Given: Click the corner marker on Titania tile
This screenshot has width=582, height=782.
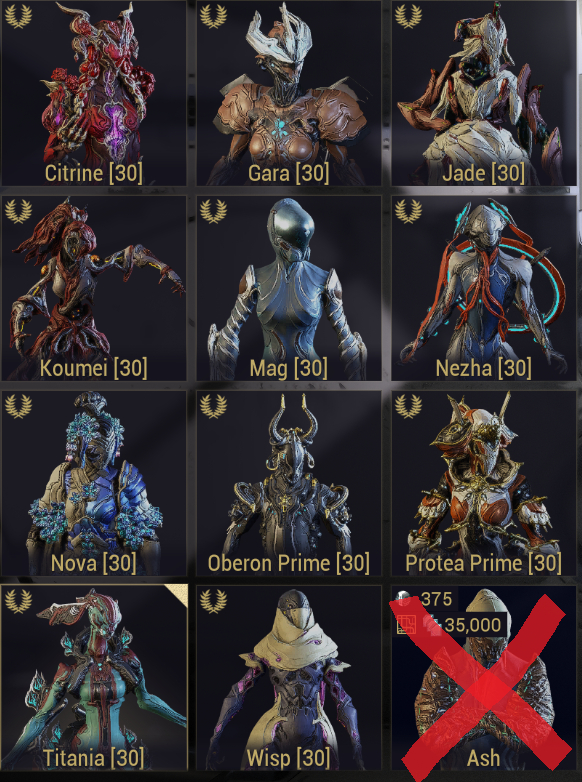Looking at the screenshot, I should [x=177, y=595].
